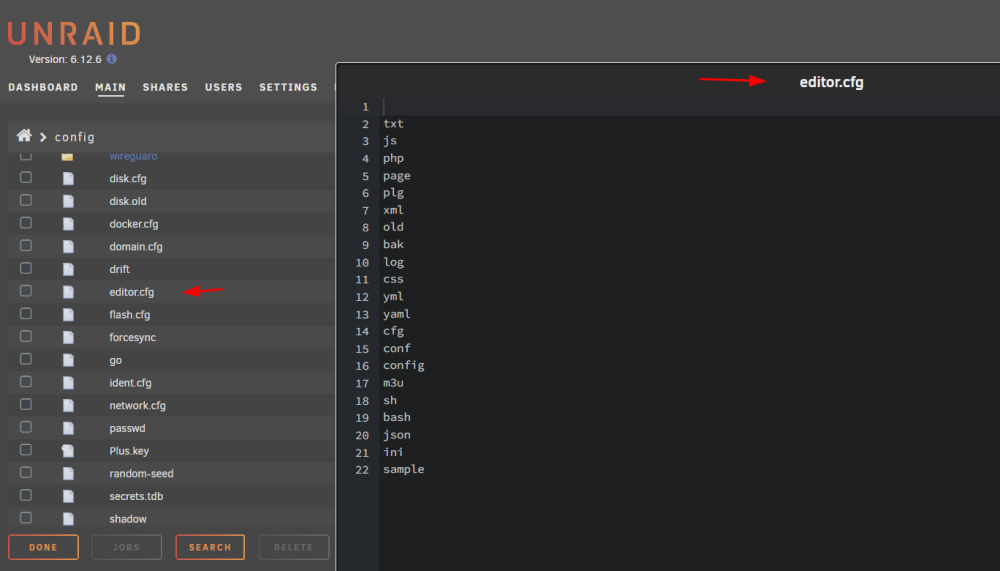Click the file icon for ident.cfg

[x=68, y=383]
